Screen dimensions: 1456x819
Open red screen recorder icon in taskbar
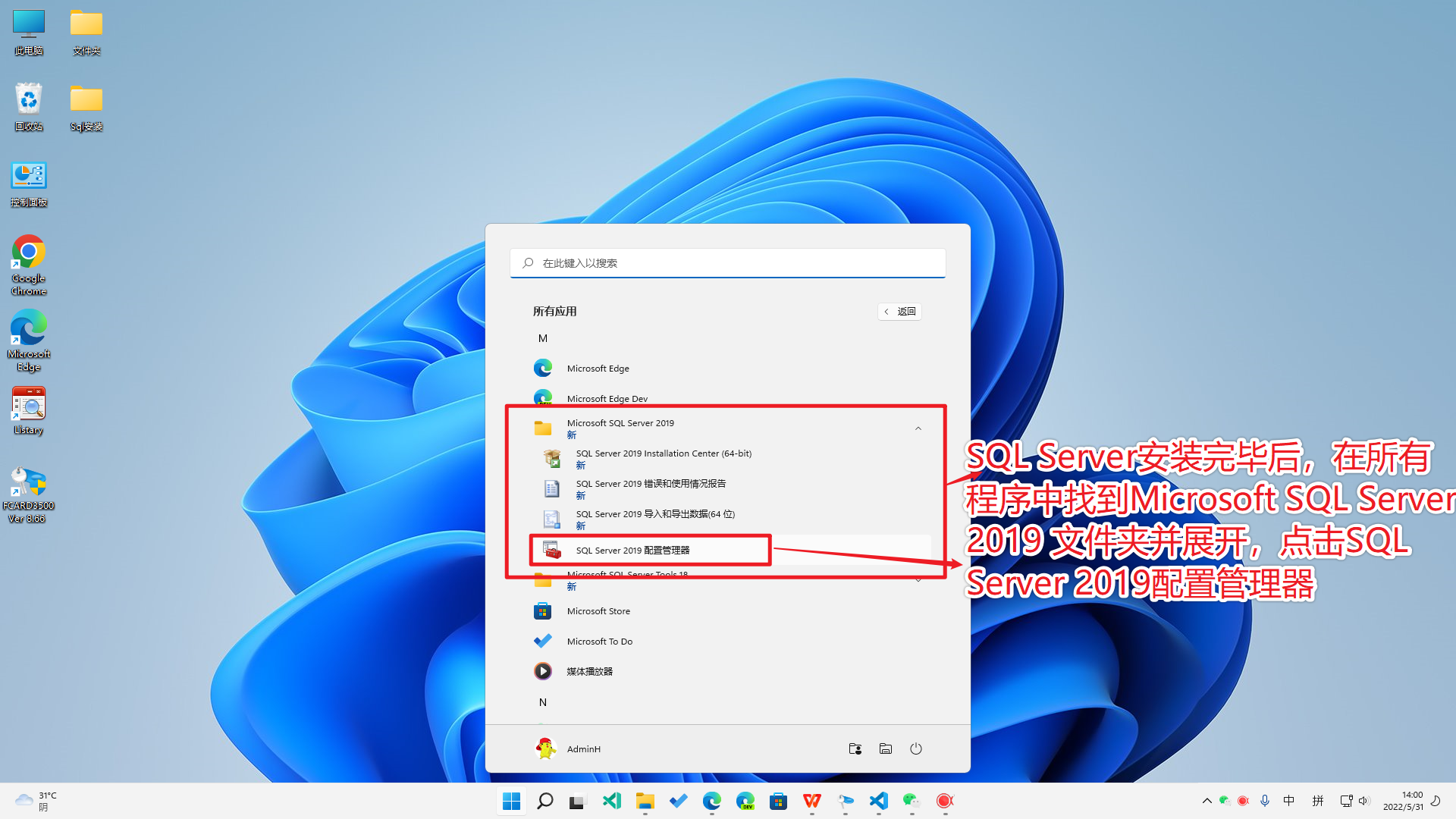945,801
